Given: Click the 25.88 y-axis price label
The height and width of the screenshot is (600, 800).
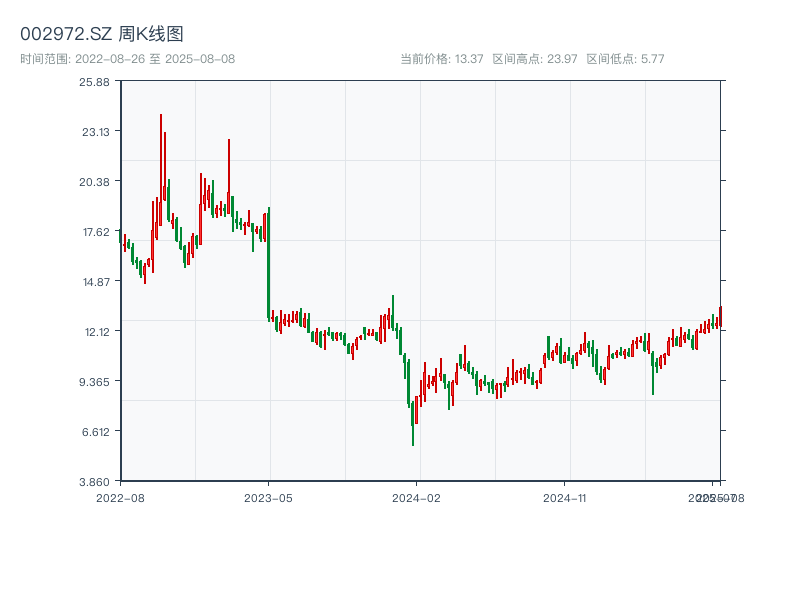Looking at the screenshot, I should (x=95, y=81).
